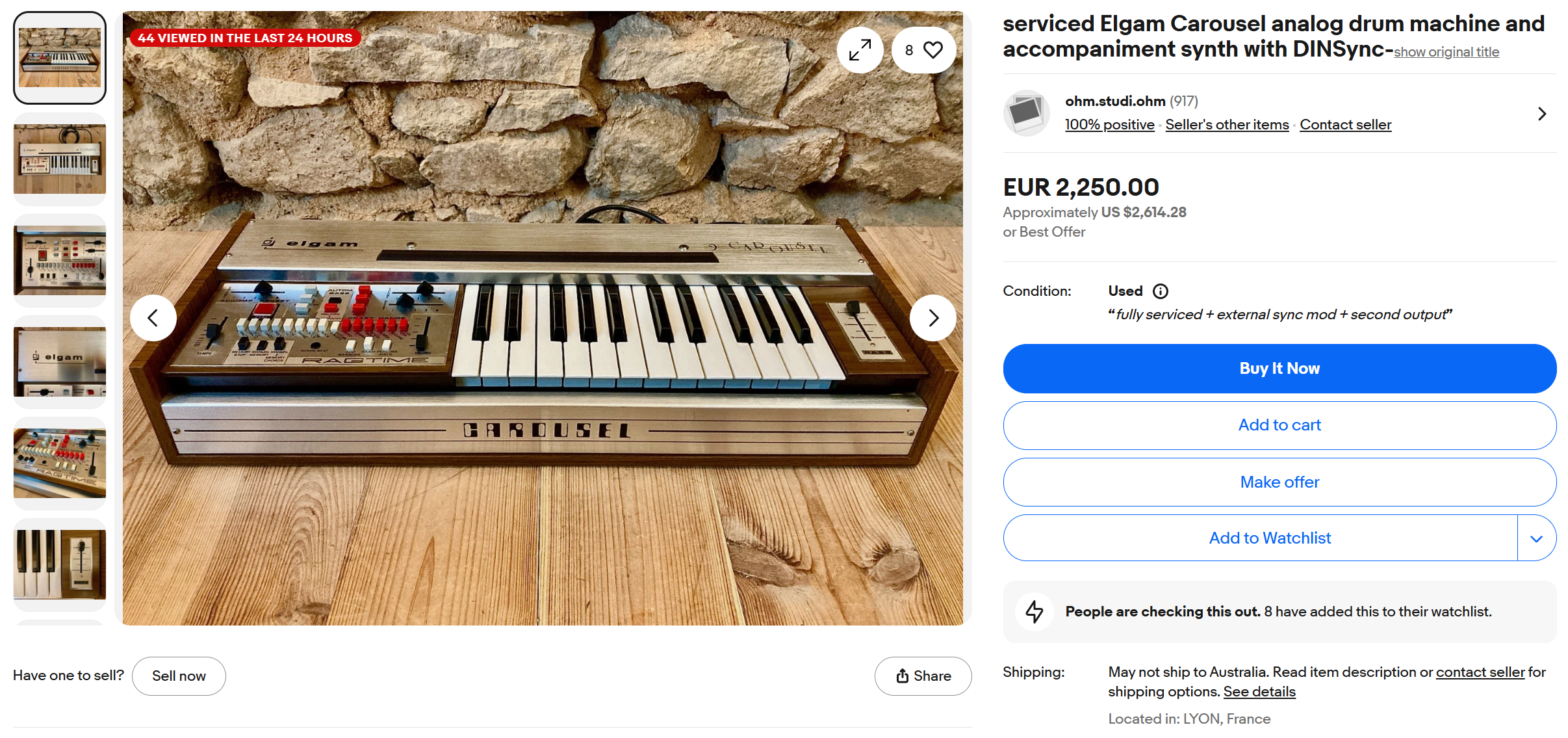Select the elgam logo close-up thumbnail
1568x738 pixels.
tap(60, 362)
